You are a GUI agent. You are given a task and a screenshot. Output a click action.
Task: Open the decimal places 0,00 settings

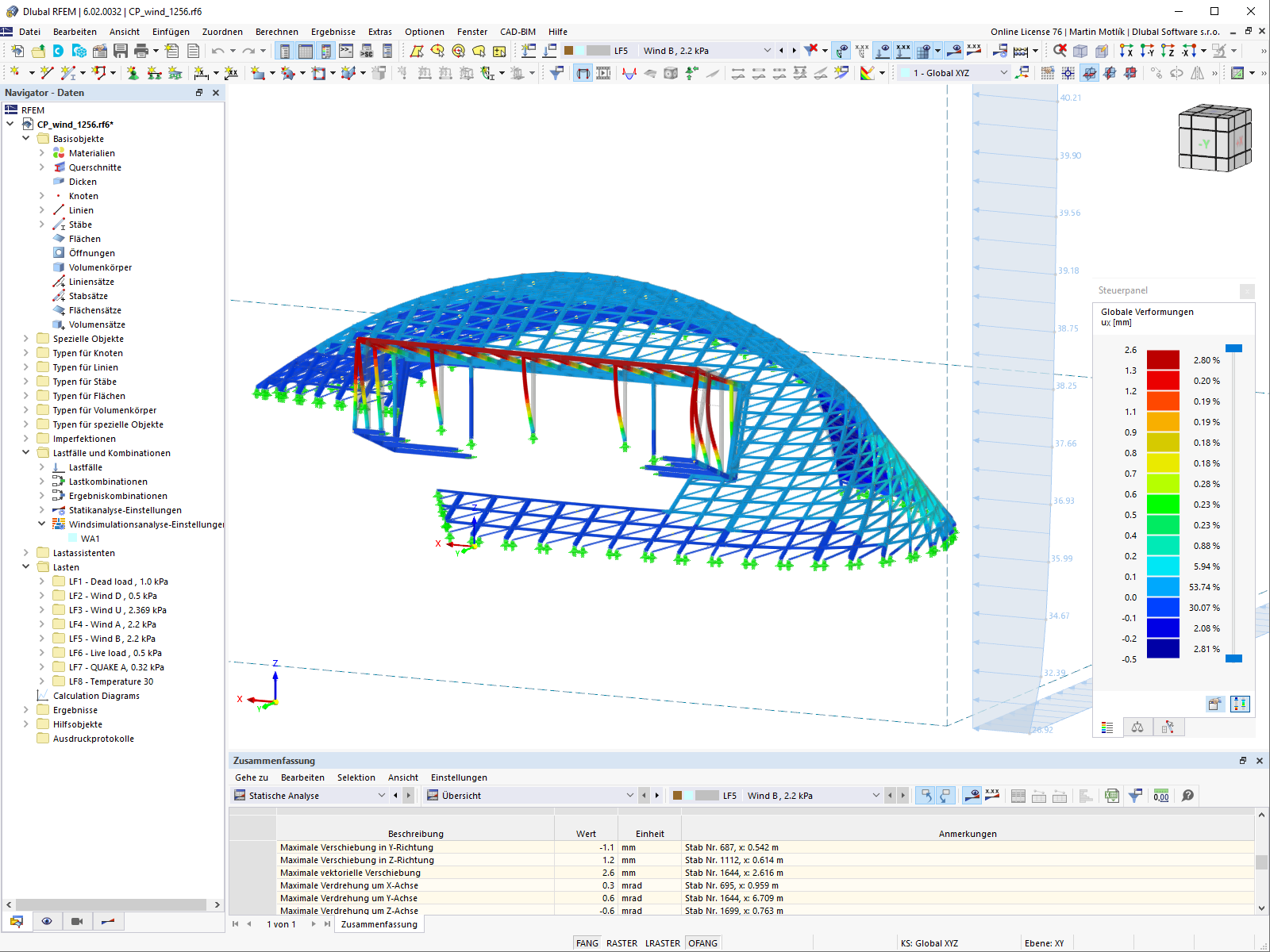pos(1161,796)
